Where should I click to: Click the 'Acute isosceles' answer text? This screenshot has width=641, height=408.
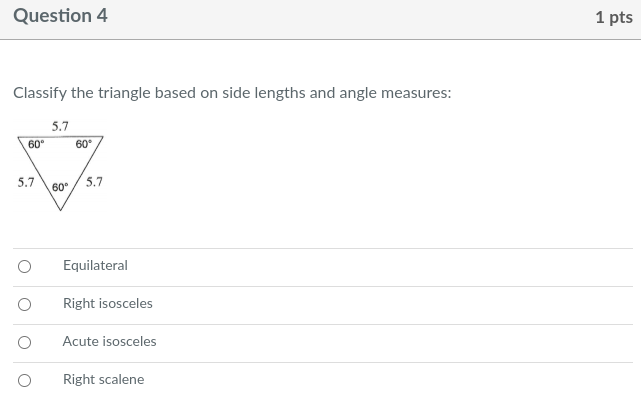(109, 341)
